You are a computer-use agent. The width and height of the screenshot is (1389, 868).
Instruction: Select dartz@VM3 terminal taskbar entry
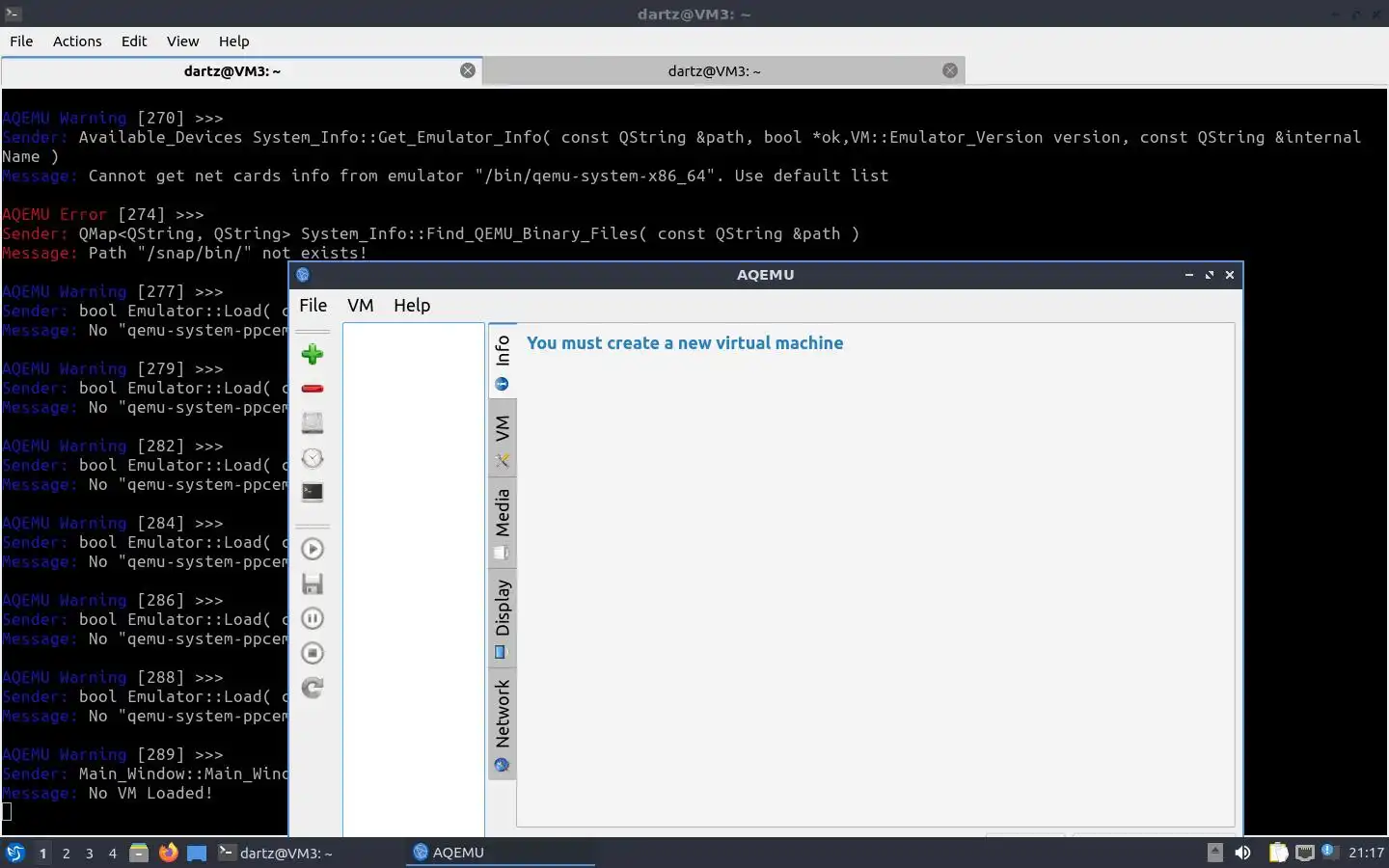[x=307, y=853]
